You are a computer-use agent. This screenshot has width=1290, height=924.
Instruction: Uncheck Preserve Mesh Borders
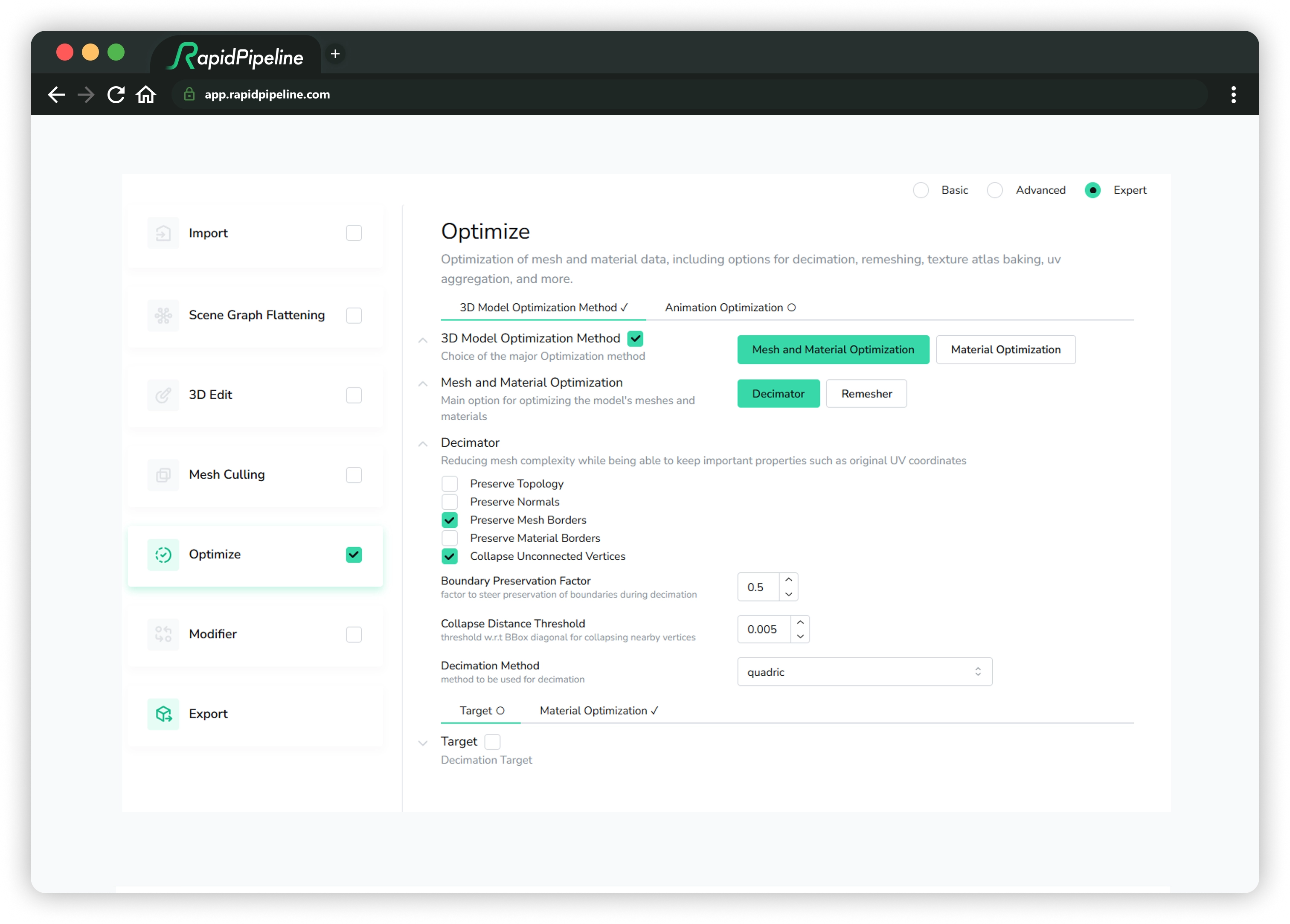pyautogui.click(x=449, y=520)
